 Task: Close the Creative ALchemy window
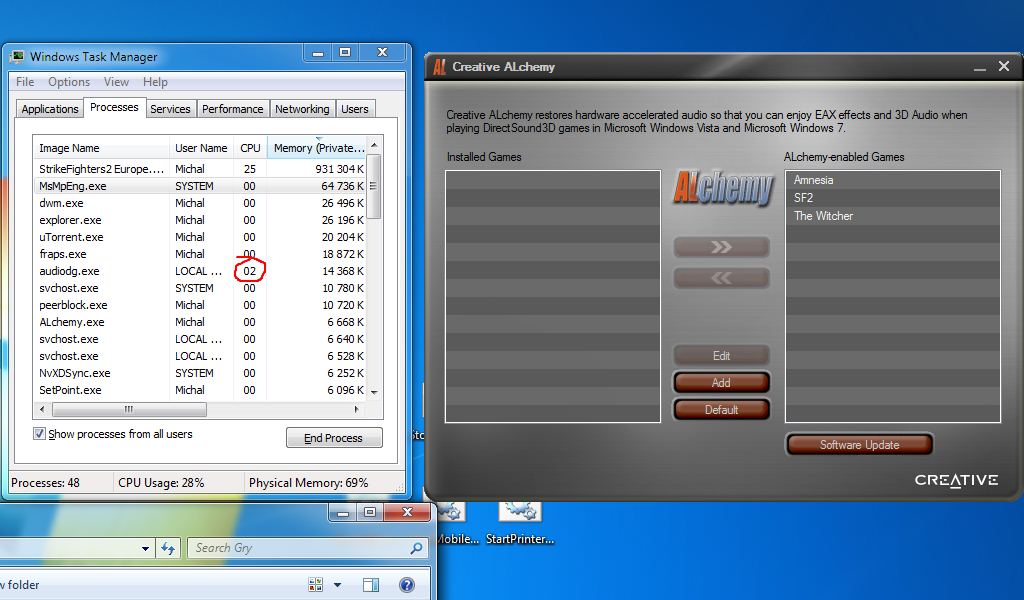pyautogui.click(x=1004, y=67)
